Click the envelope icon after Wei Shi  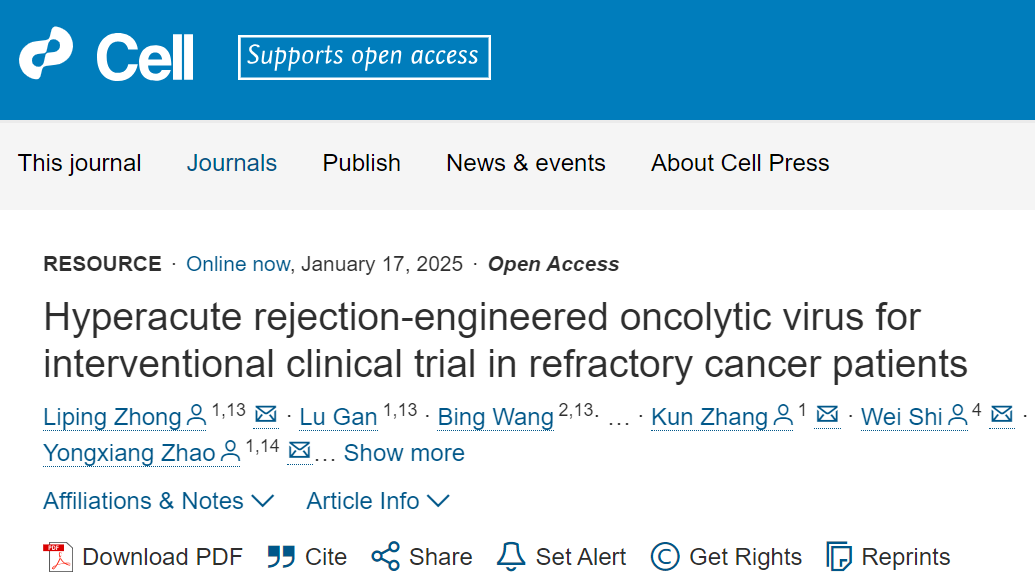pyautogui.click(x=1001, y=415)
